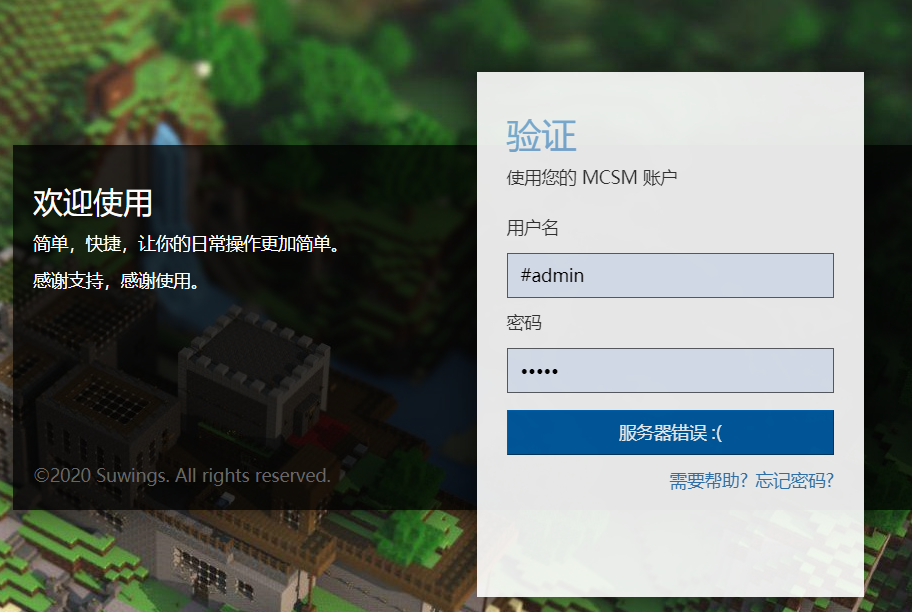Click the login button showing 服务器错误 :(
This screenshot has height=612, width=912.
pos(670,432)
